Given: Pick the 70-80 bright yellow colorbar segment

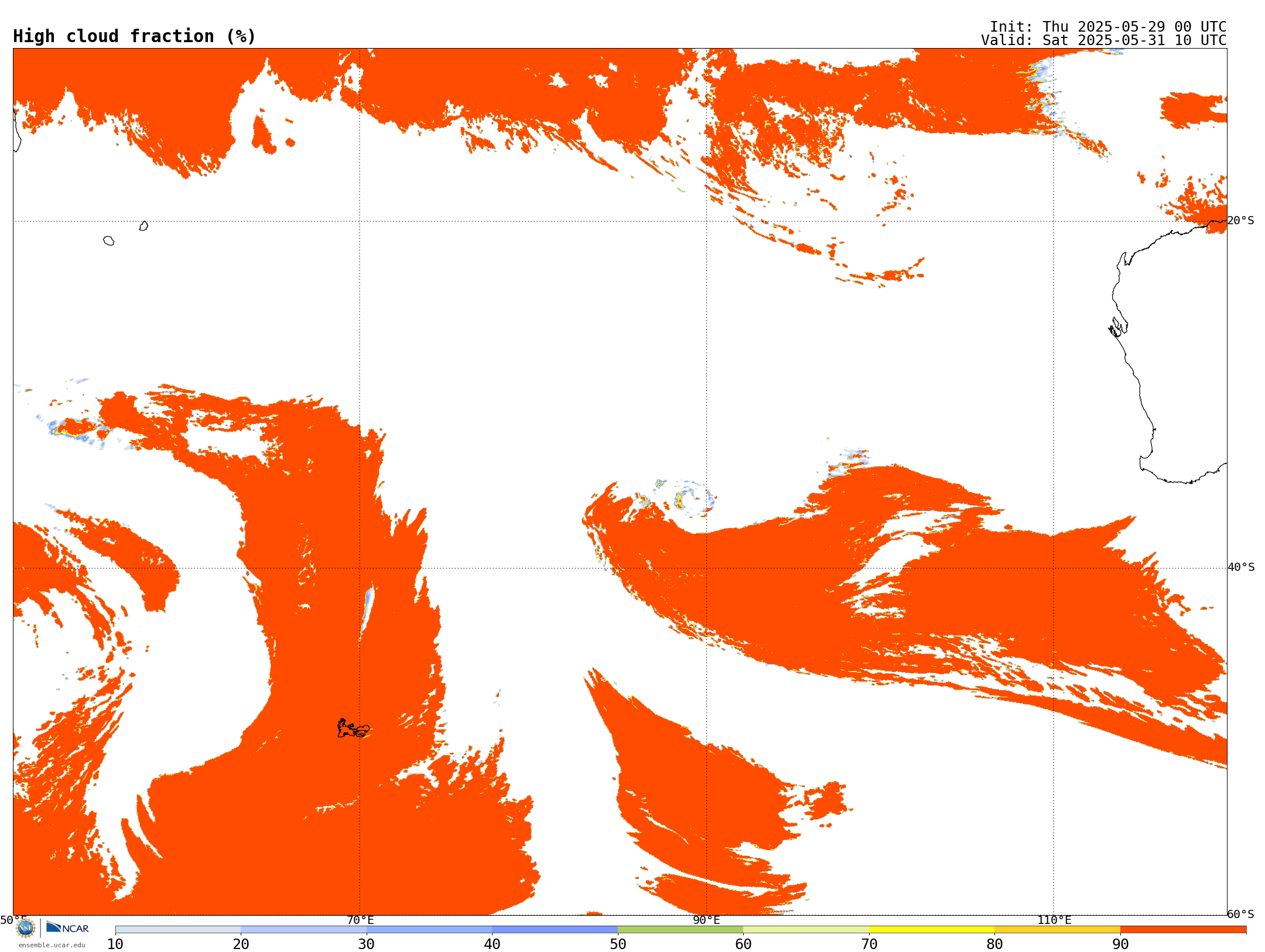Looking at the screenshot, I should (932, 930).
